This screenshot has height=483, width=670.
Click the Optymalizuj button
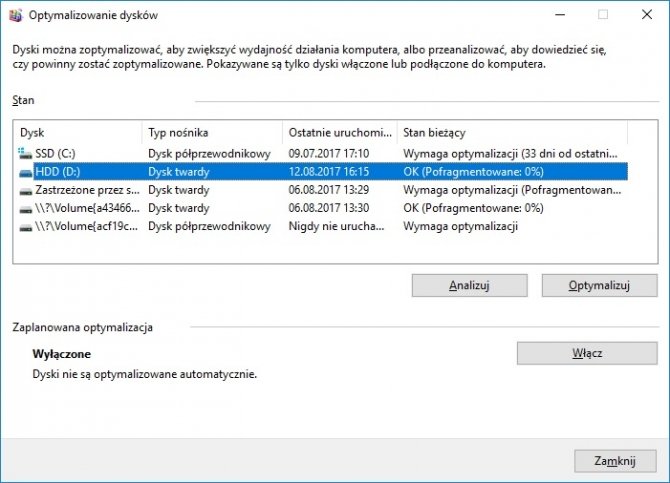click(x=599, y=286)
